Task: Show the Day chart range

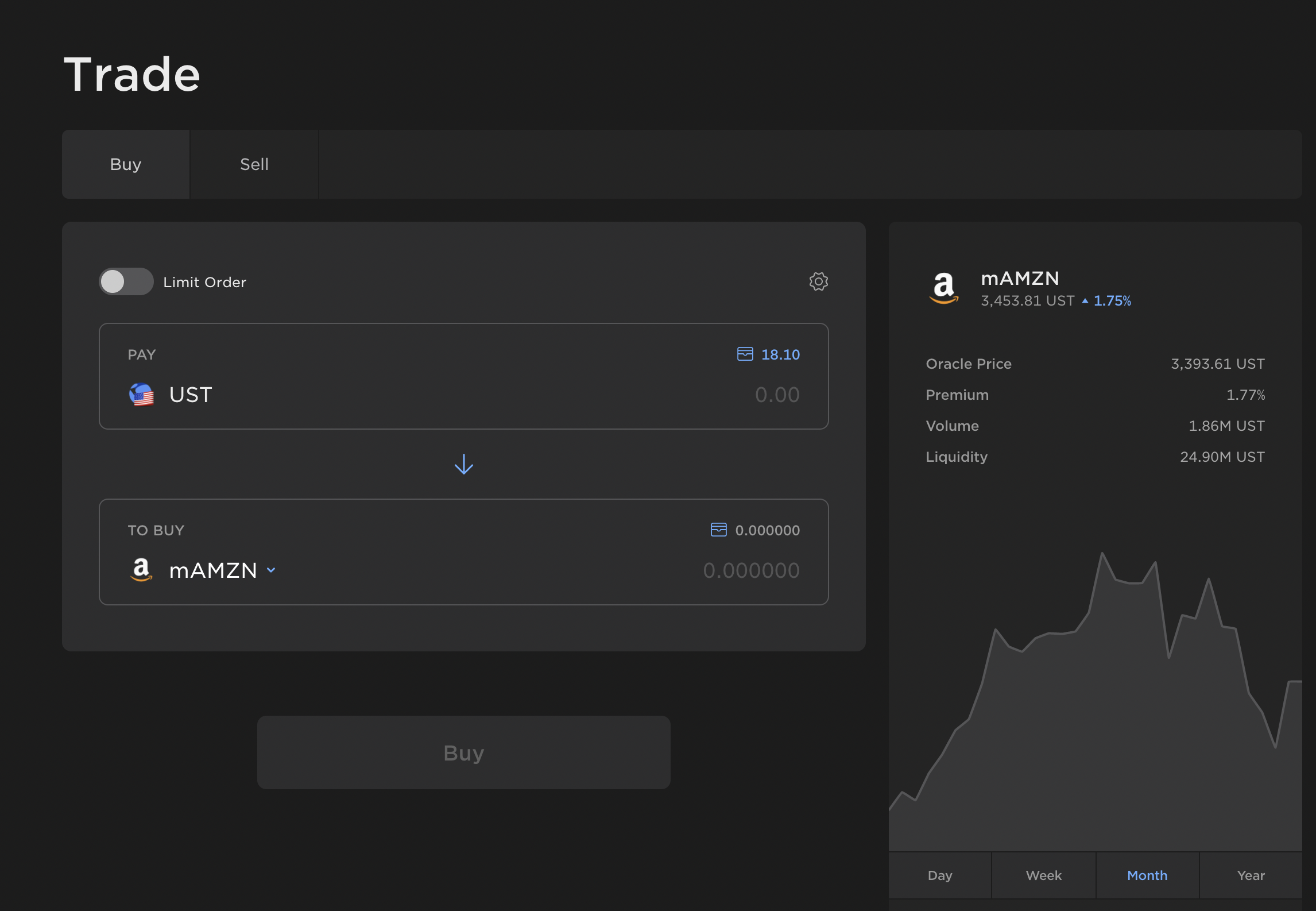Action: [x=939, y=875]
